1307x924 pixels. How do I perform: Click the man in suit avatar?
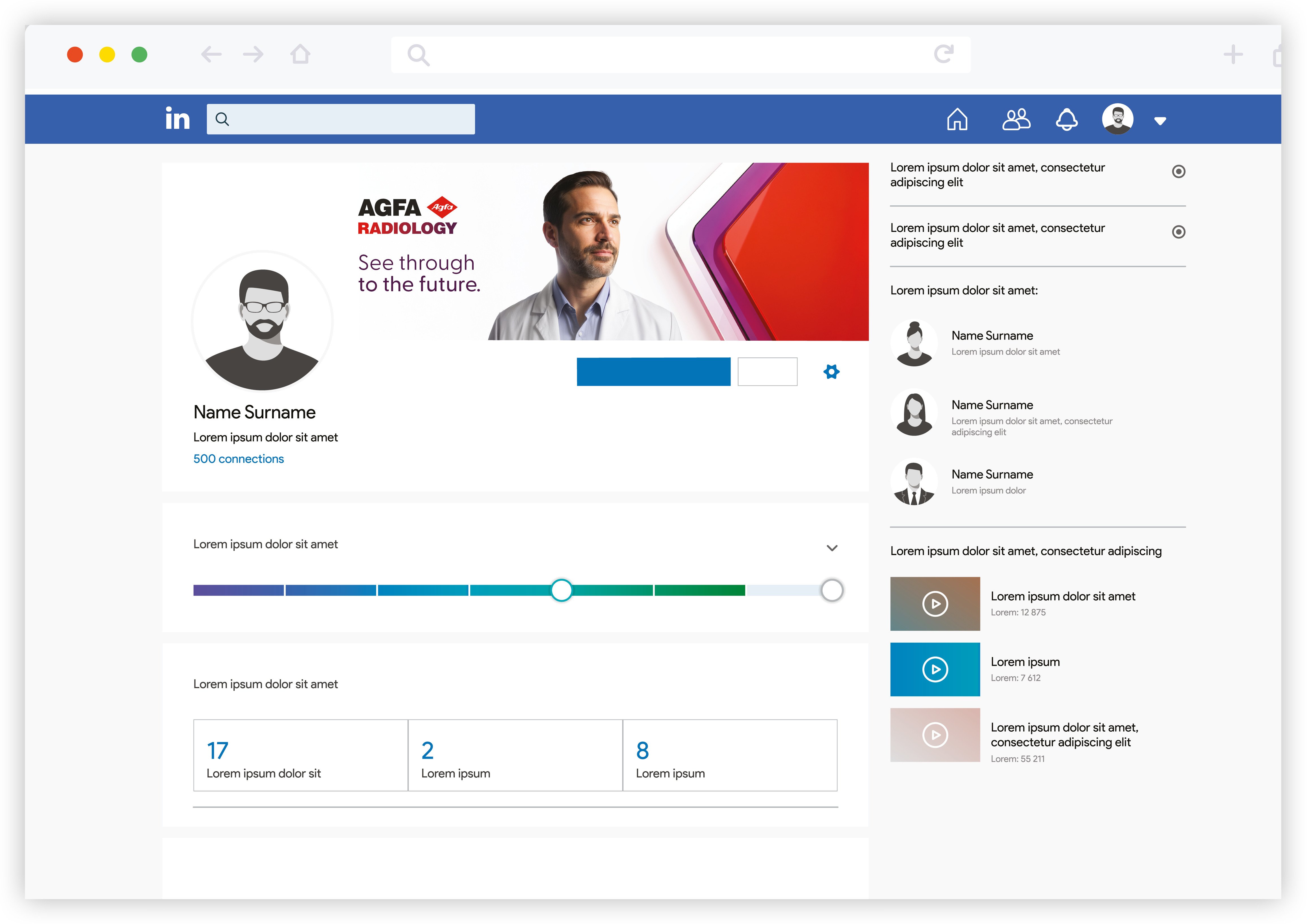click(914, 481)
